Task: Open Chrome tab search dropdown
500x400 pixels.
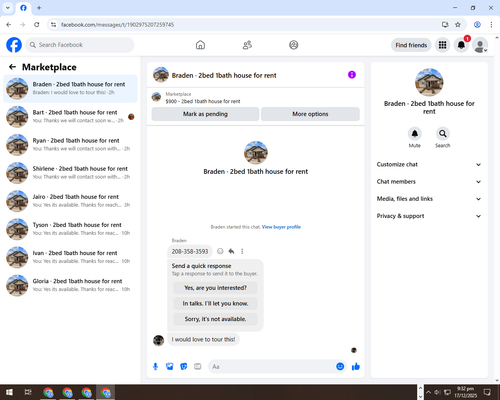Action: click(8, 8)
